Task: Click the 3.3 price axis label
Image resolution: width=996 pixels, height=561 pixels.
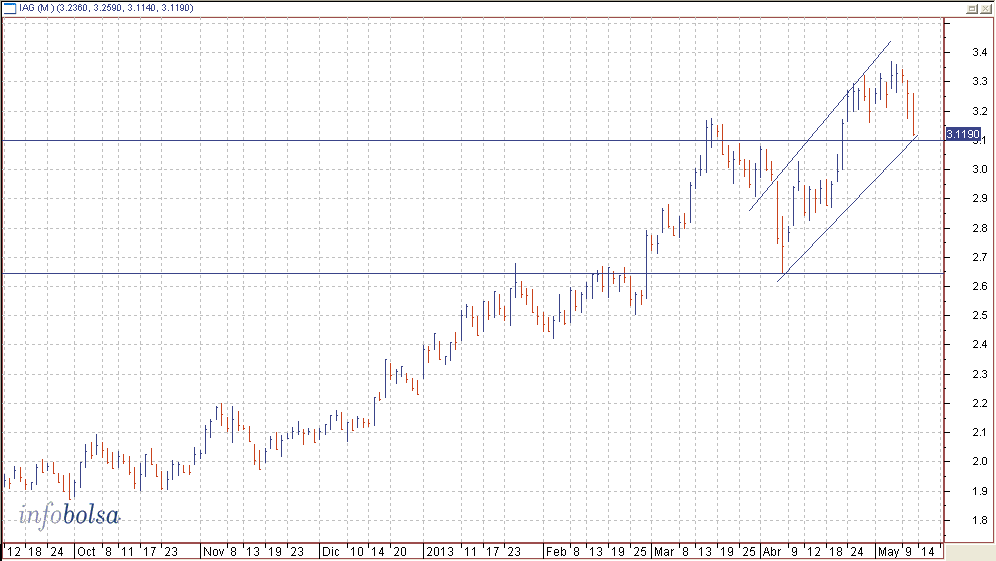Action: point(979,81)
